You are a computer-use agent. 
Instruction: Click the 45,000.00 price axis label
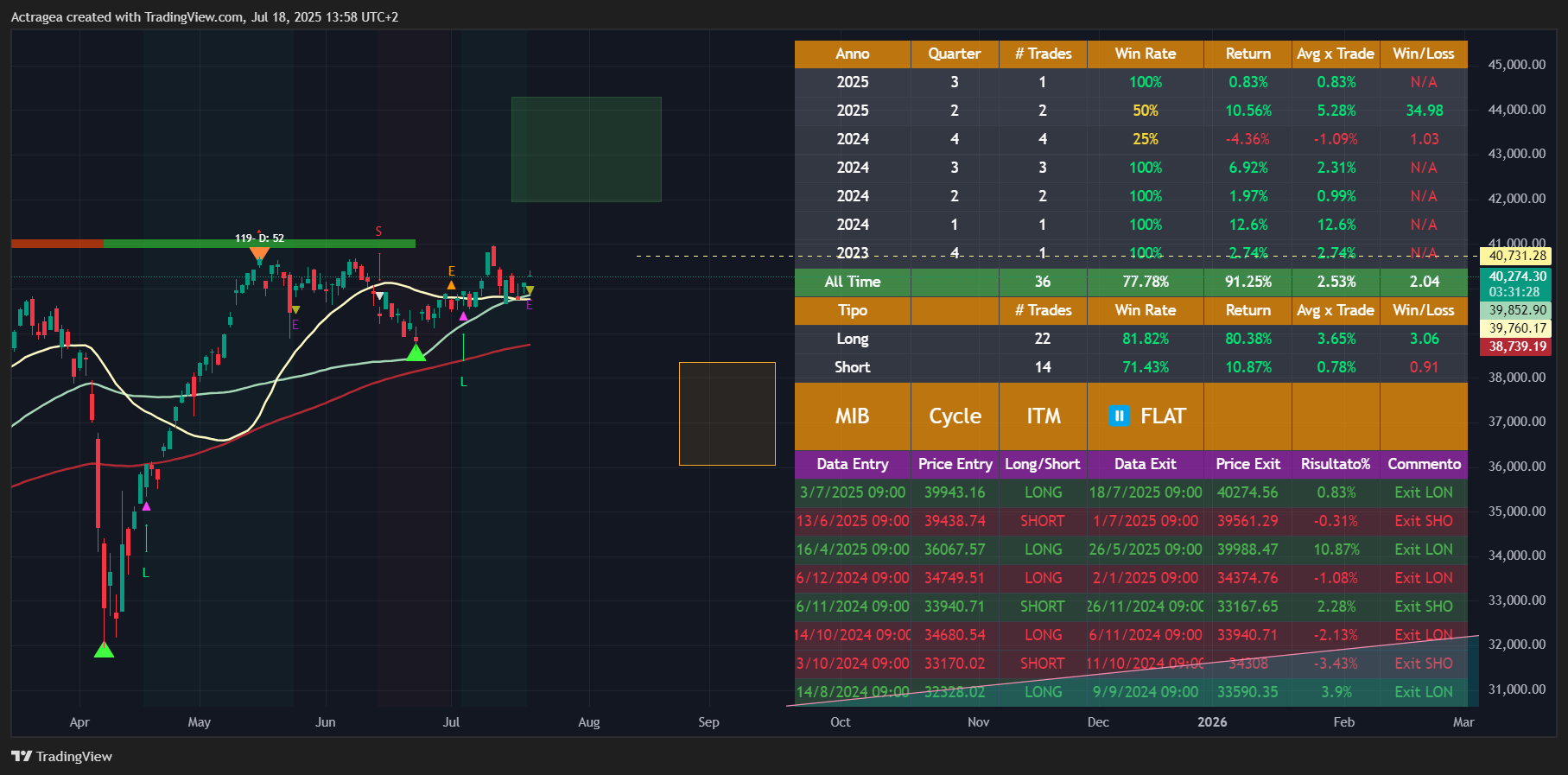pos(1517,65)
